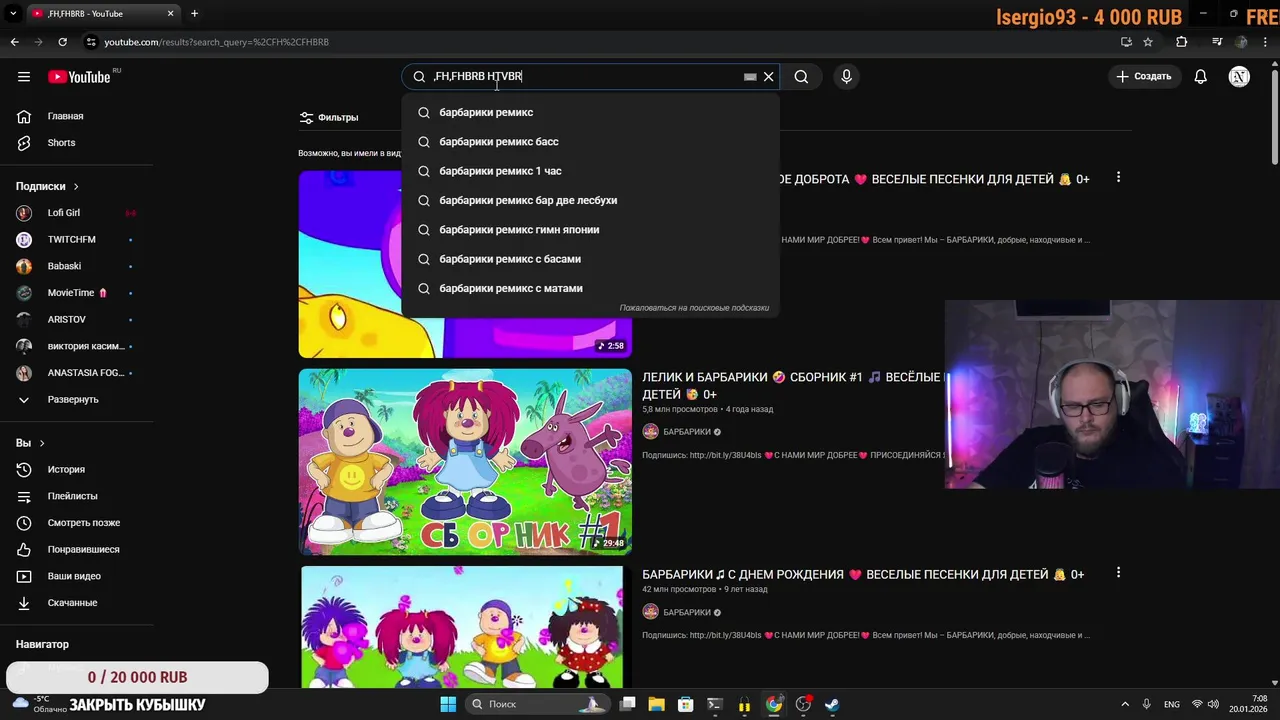Screen dimensions: 1280x720
Task: Expand Подписки section
Action: coord(47,186)
